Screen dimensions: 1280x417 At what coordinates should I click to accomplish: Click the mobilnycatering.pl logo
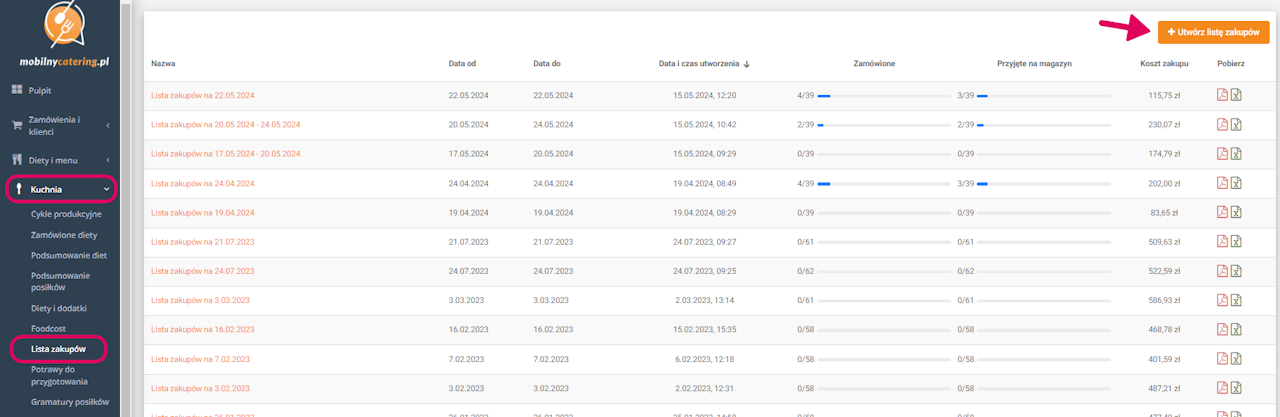point(64,37)
